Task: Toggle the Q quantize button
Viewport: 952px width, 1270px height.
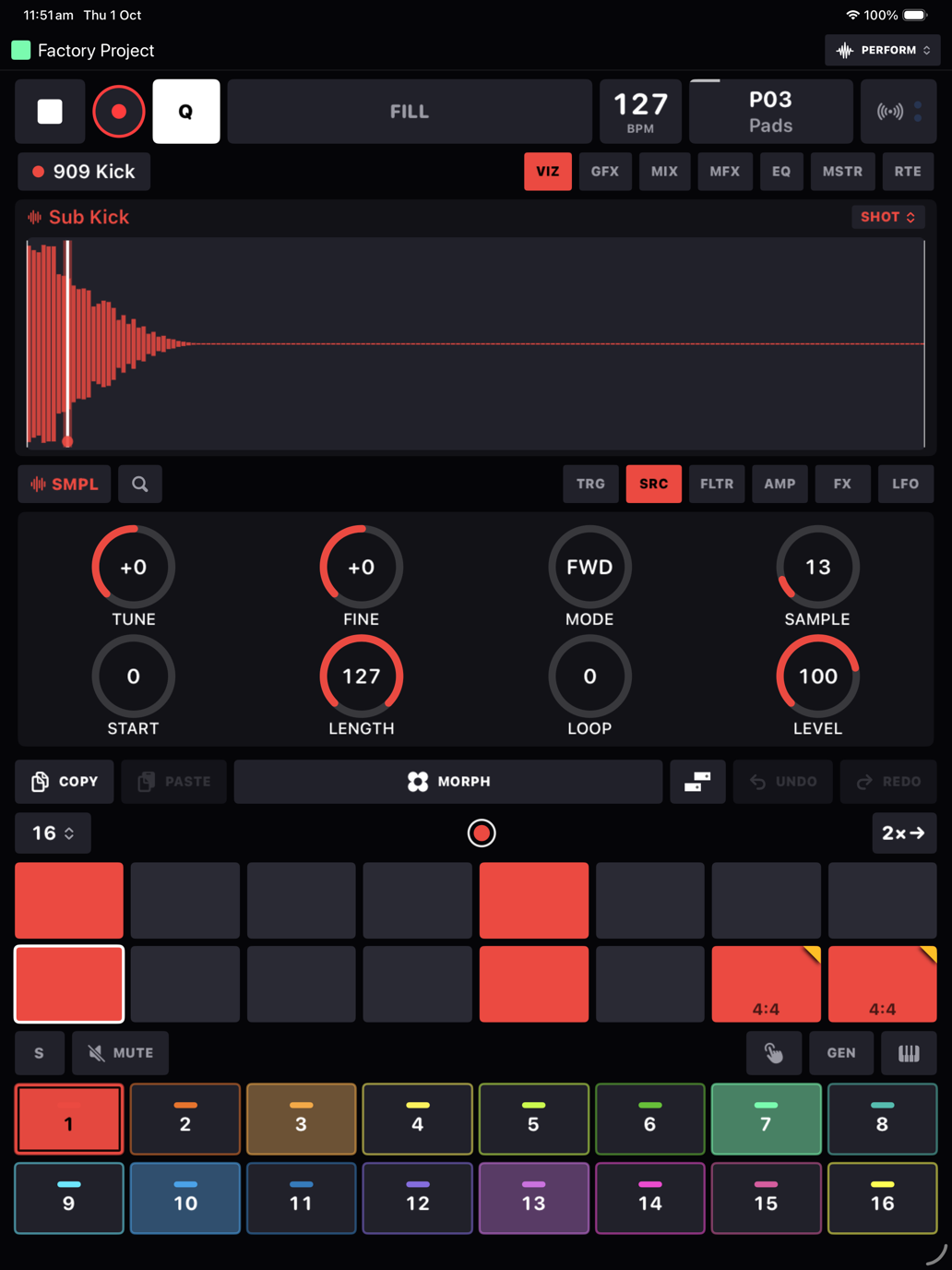Action: coord(186,112)
